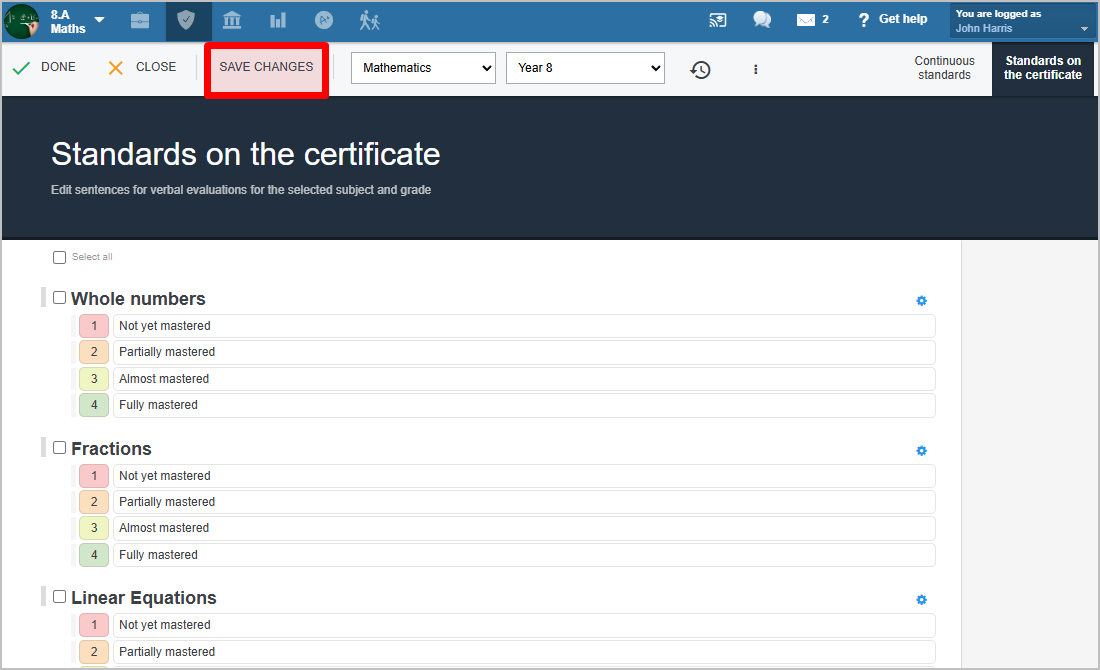Image resolution: width=1100 pixels, height=670 pixels.
Task: Click the shield checkmark icon in navigation
Action: pyautogui.click(x=186, y=20)
